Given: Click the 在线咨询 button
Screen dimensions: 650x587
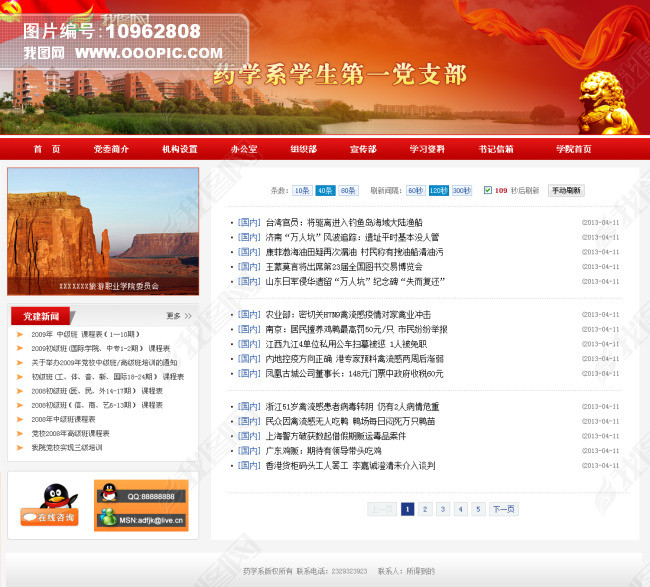Looking at the screenshot, I should tap(49, 517).
